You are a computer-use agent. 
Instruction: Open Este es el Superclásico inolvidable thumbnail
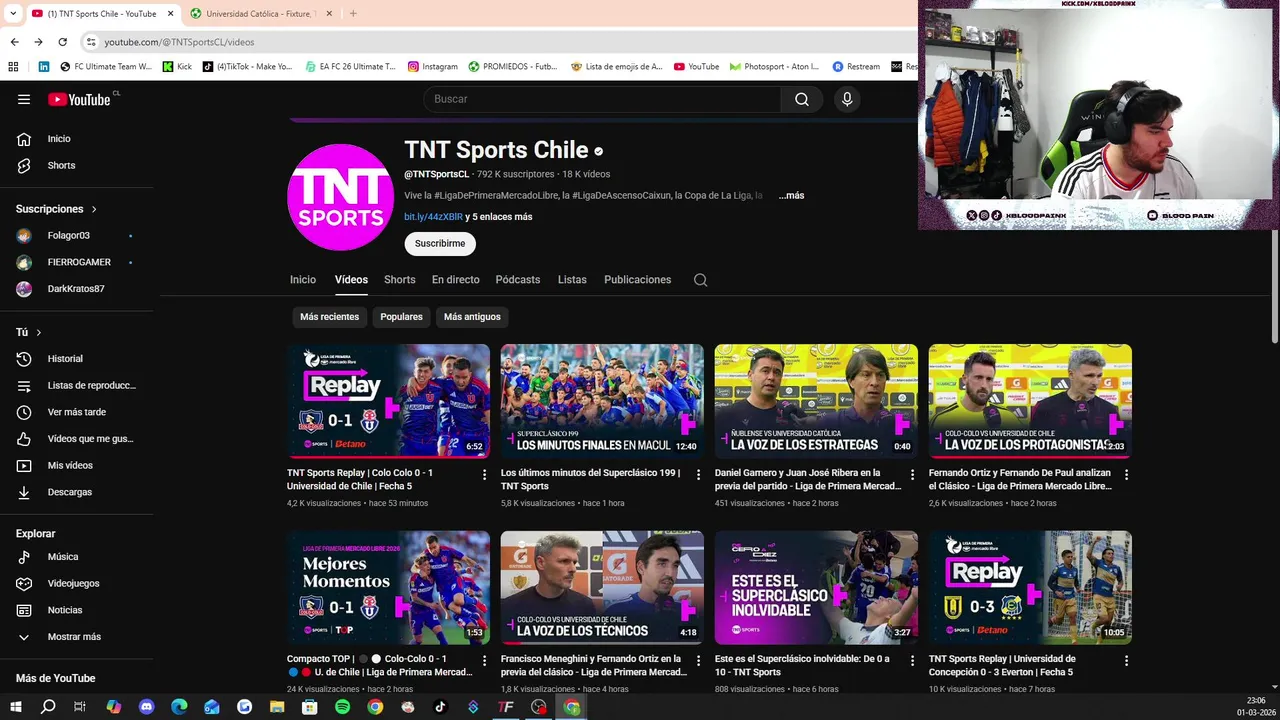[x=816, y=587]
